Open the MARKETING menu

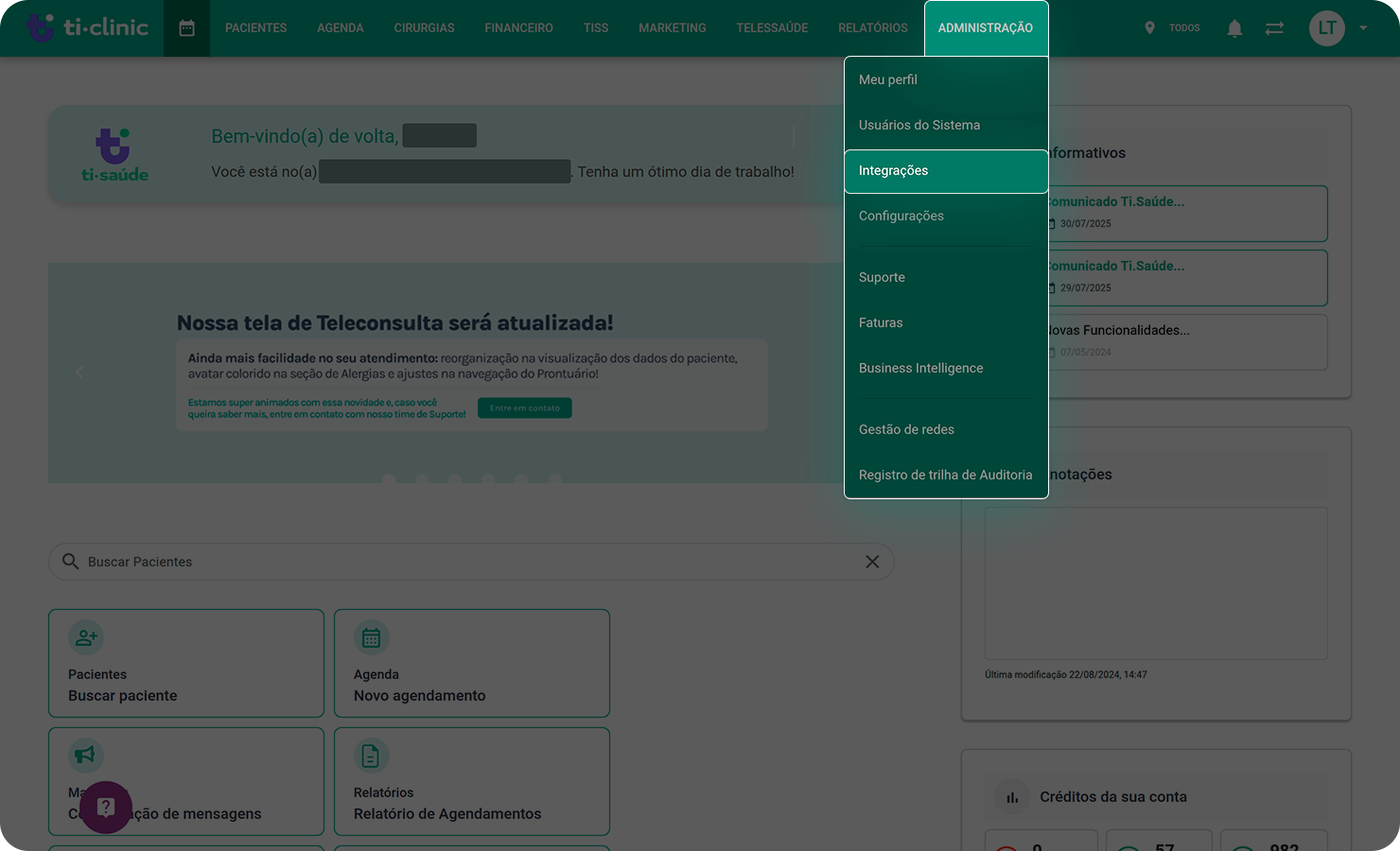coord(673,28)
